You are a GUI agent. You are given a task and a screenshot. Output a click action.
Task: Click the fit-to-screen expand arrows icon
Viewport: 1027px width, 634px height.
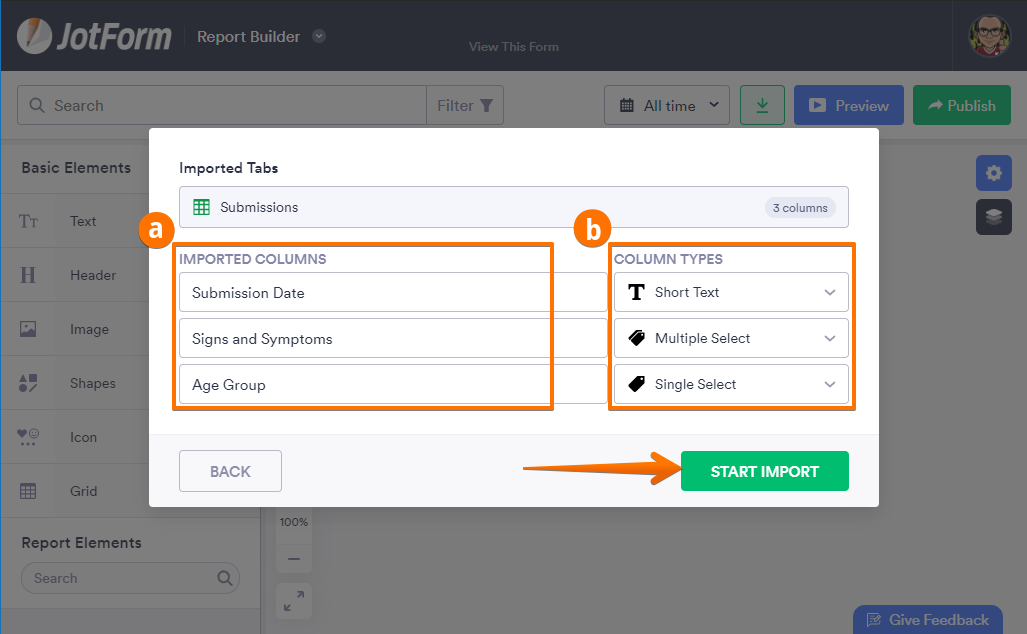pyautogui.click(x=294, y=601)
